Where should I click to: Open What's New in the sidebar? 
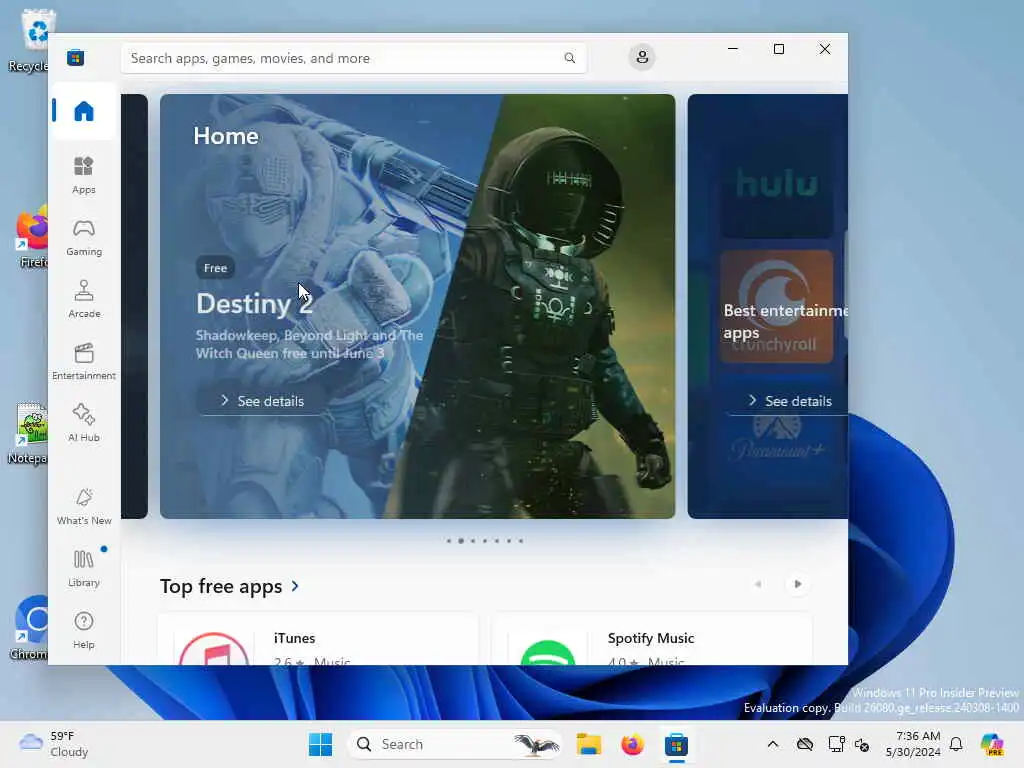(x=84, y=507)
